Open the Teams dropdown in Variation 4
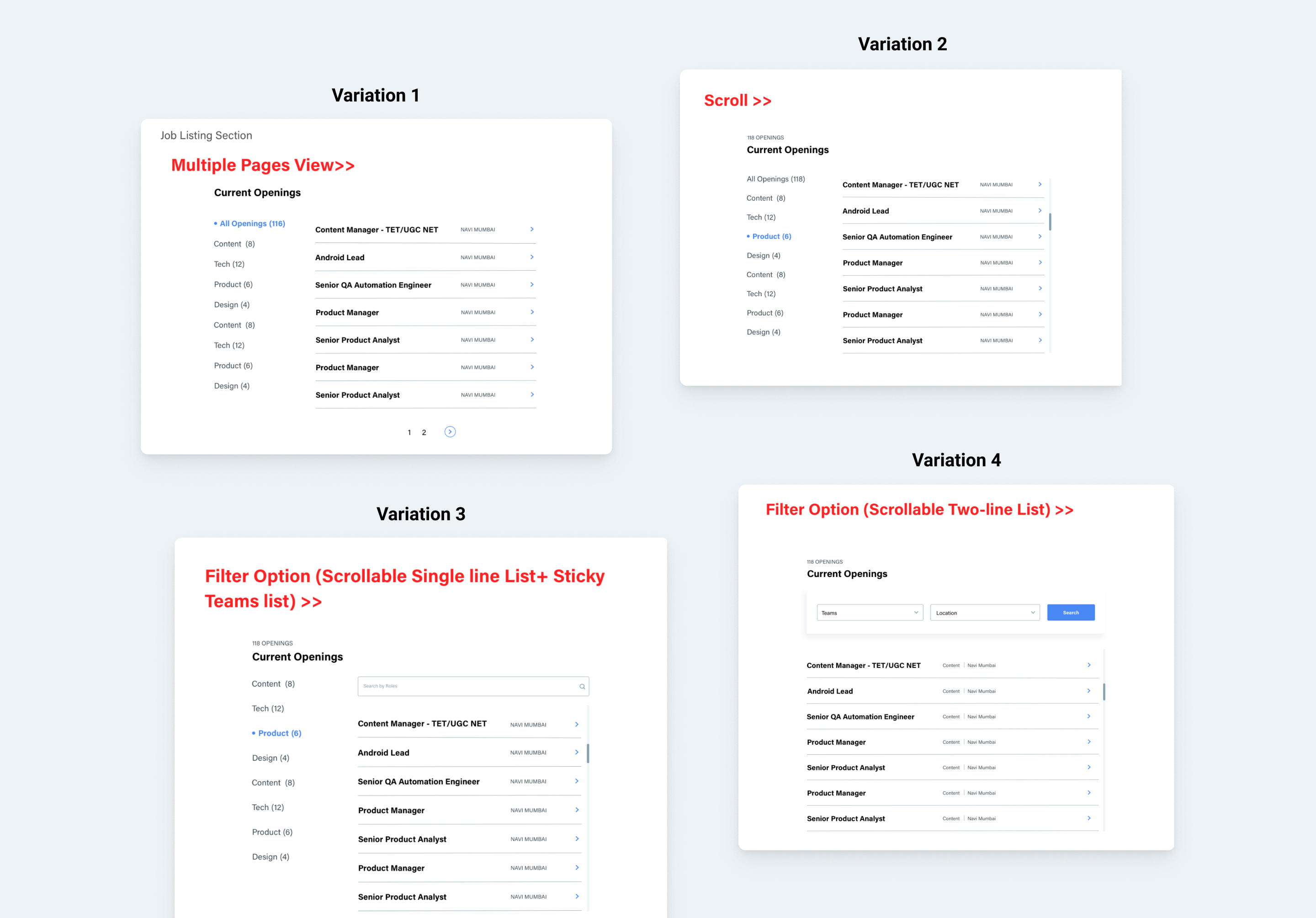 [x=869, y=613]
